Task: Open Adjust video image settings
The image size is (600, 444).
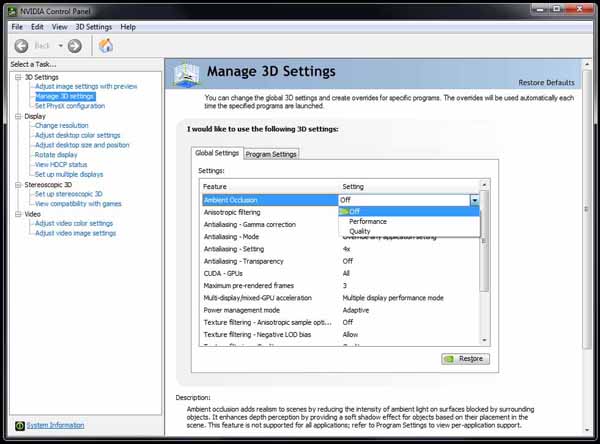Action: click(x=75, y=233)
